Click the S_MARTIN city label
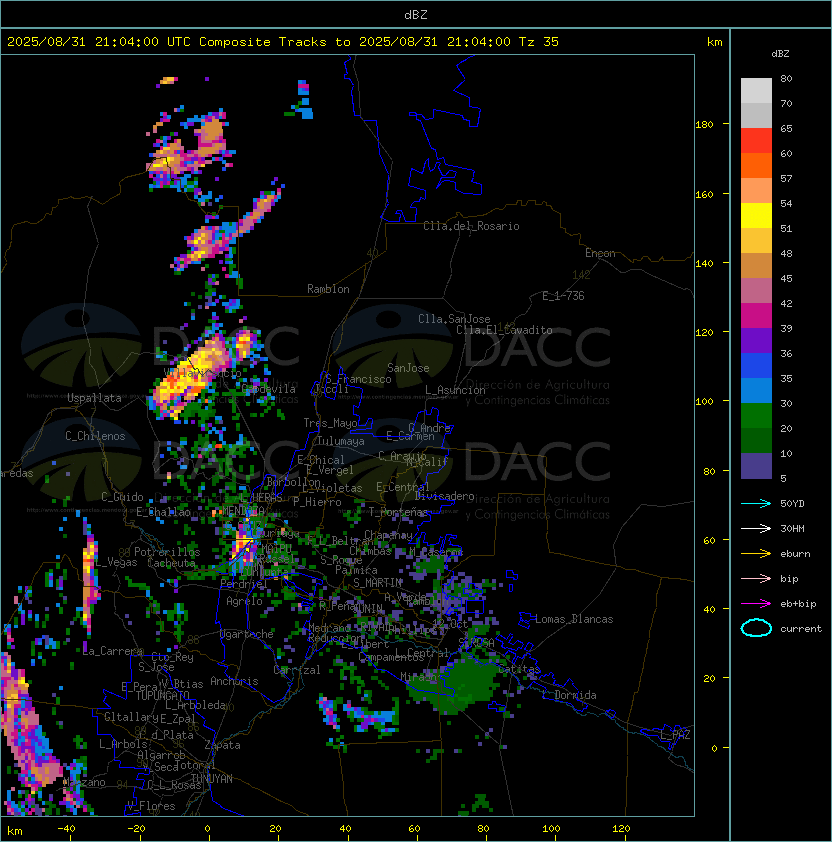This screenshot has height=842, width=832. point(378,583)
